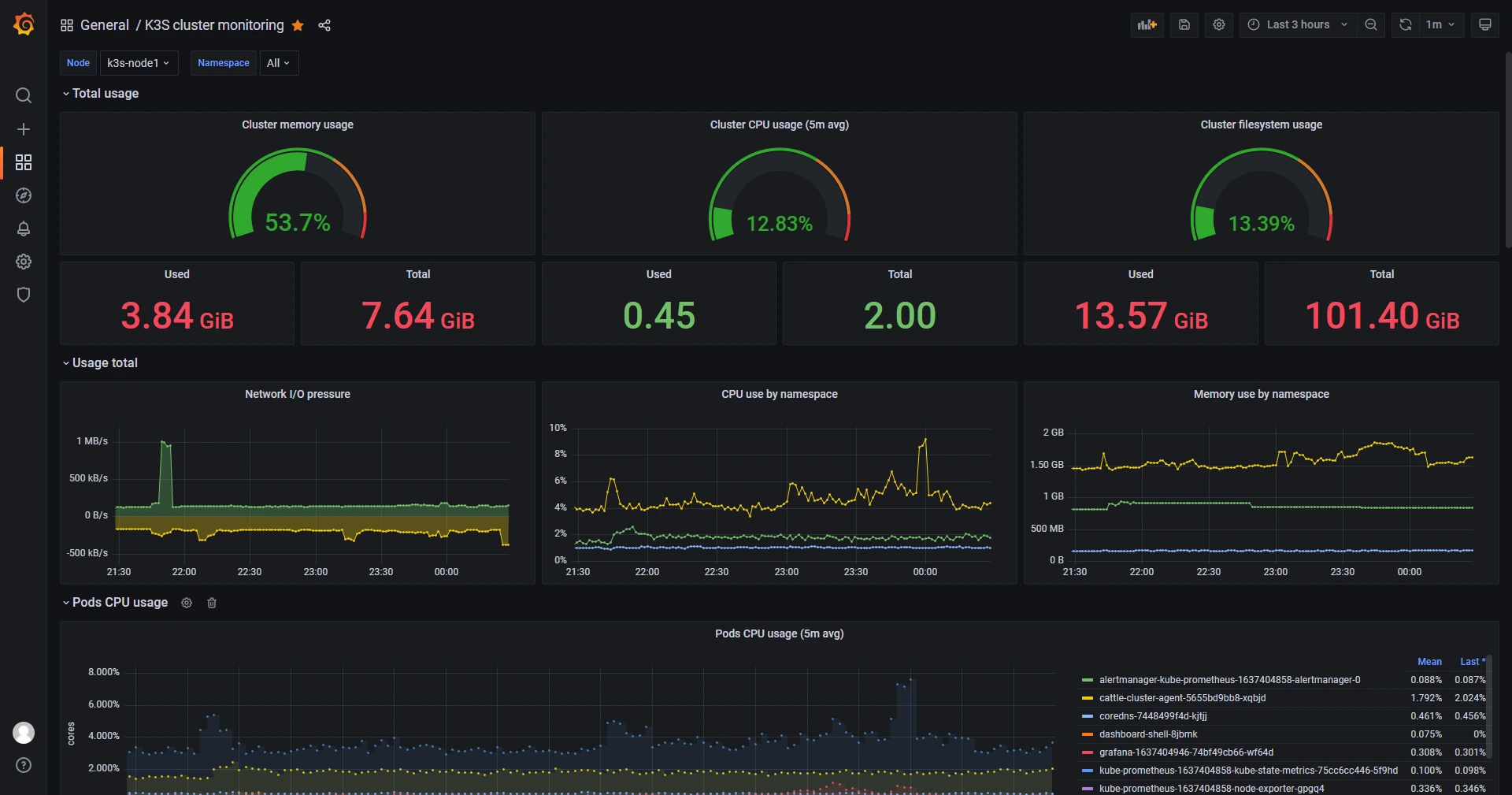Enable TV cycle view mode
This screenshot has width=1512, height=795.
1485,24
